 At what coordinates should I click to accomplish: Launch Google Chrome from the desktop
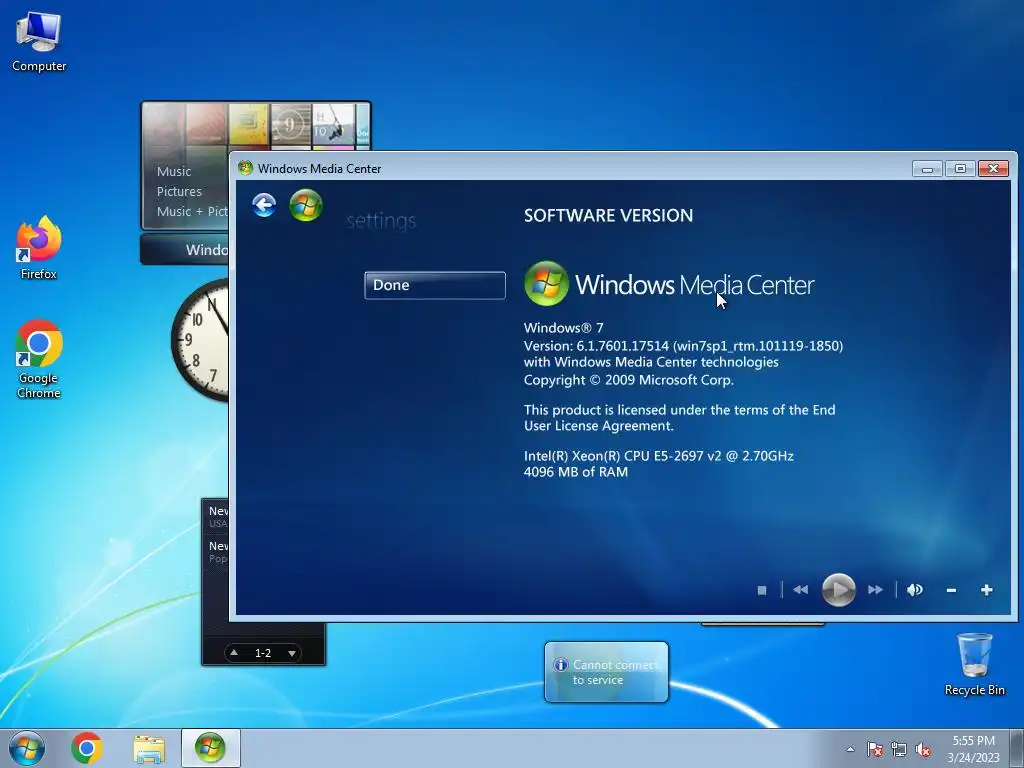tap(39, 359)
